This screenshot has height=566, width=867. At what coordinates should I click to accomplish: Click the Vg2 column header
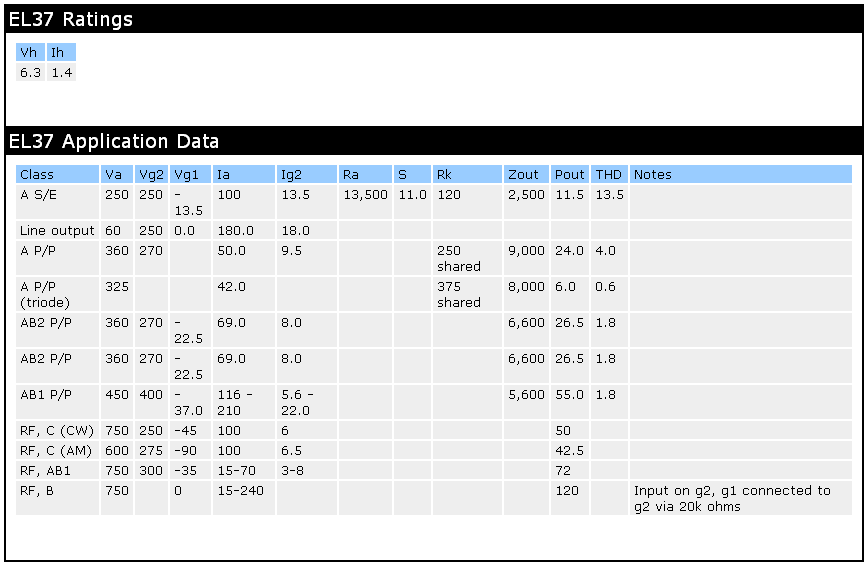click(152, 175)
